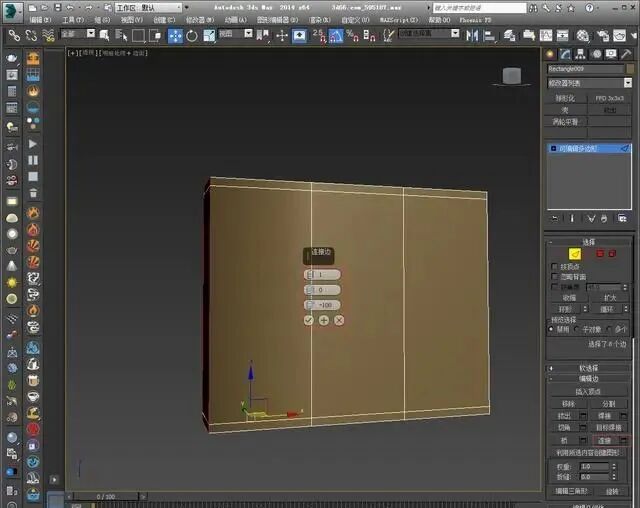Open Configure Modifier Sets icon
Image resolution: width=640 pixels, height=508 pixels.
click(x=622, y=219)
